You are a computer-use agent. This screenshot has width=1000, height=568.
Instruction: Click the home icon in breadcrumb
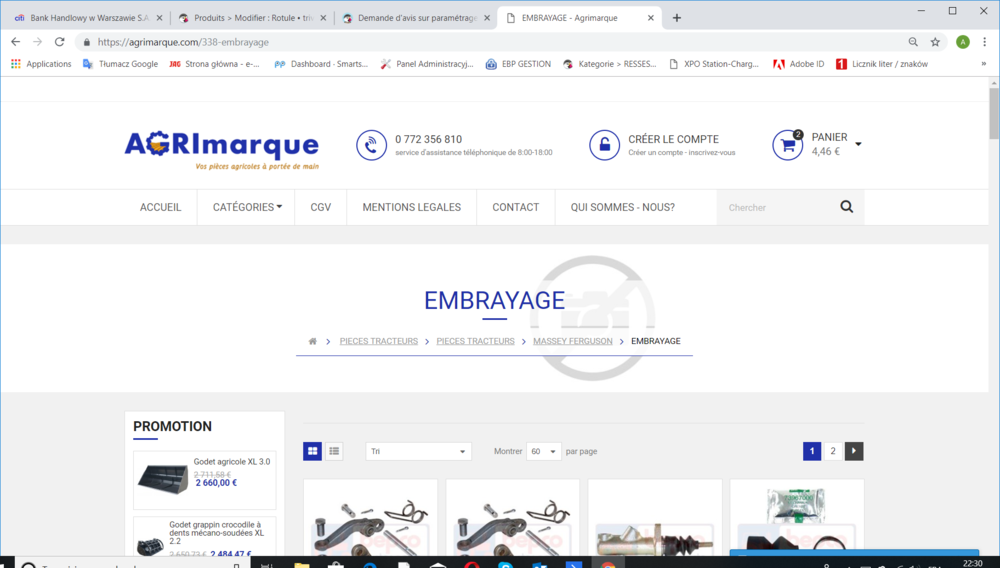pos(312,341)
